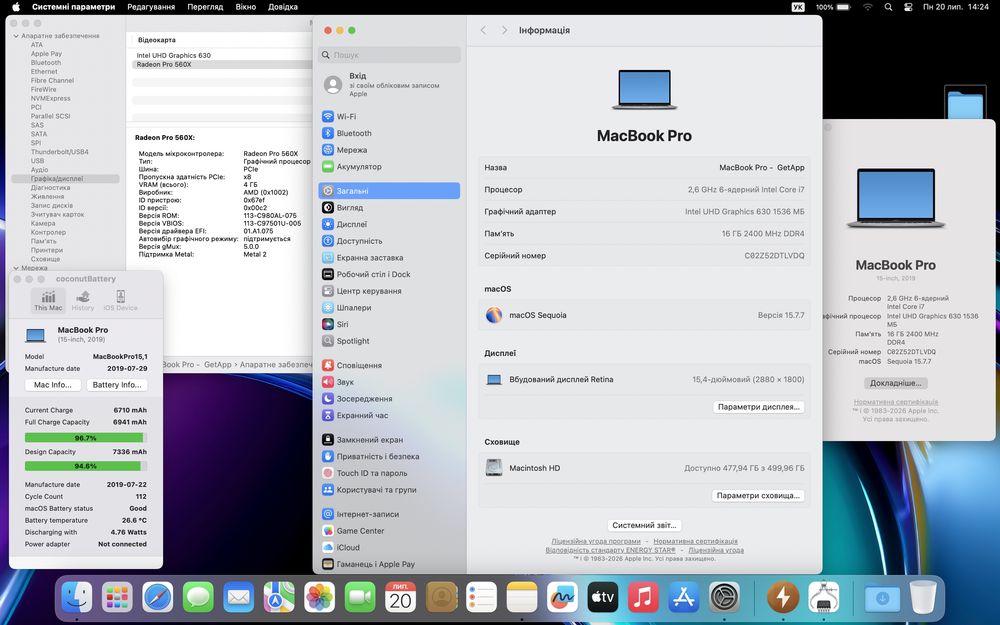Go forward using the settings forward chevron

point(504,30)
